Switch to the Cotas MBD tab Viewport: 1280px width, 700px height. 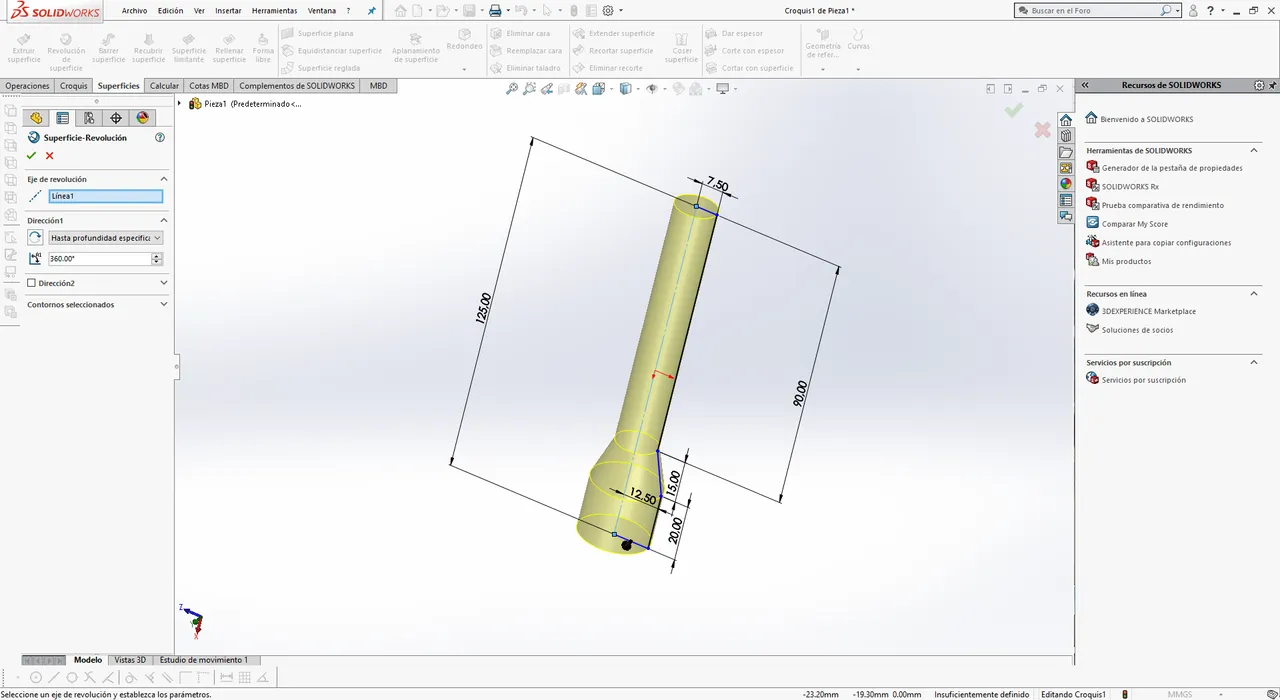click(x=209, y=86)
